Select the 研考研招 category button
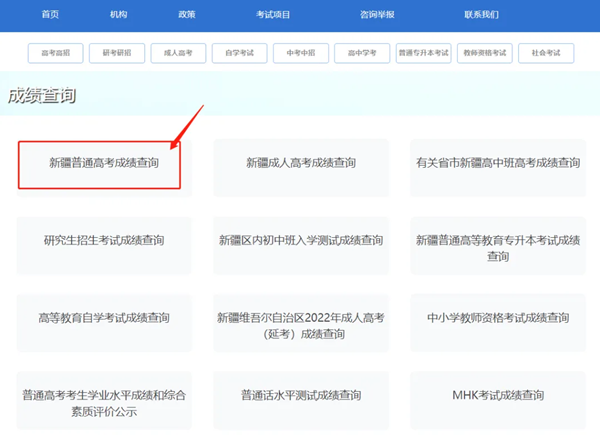This screenshot has height=435, width=600. click(117, 52)
